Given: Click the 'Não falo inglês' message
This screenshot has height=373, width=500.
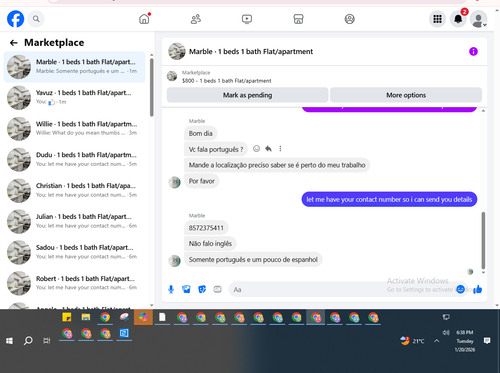Looking at the screenshot, I should [x=210, y=243].
